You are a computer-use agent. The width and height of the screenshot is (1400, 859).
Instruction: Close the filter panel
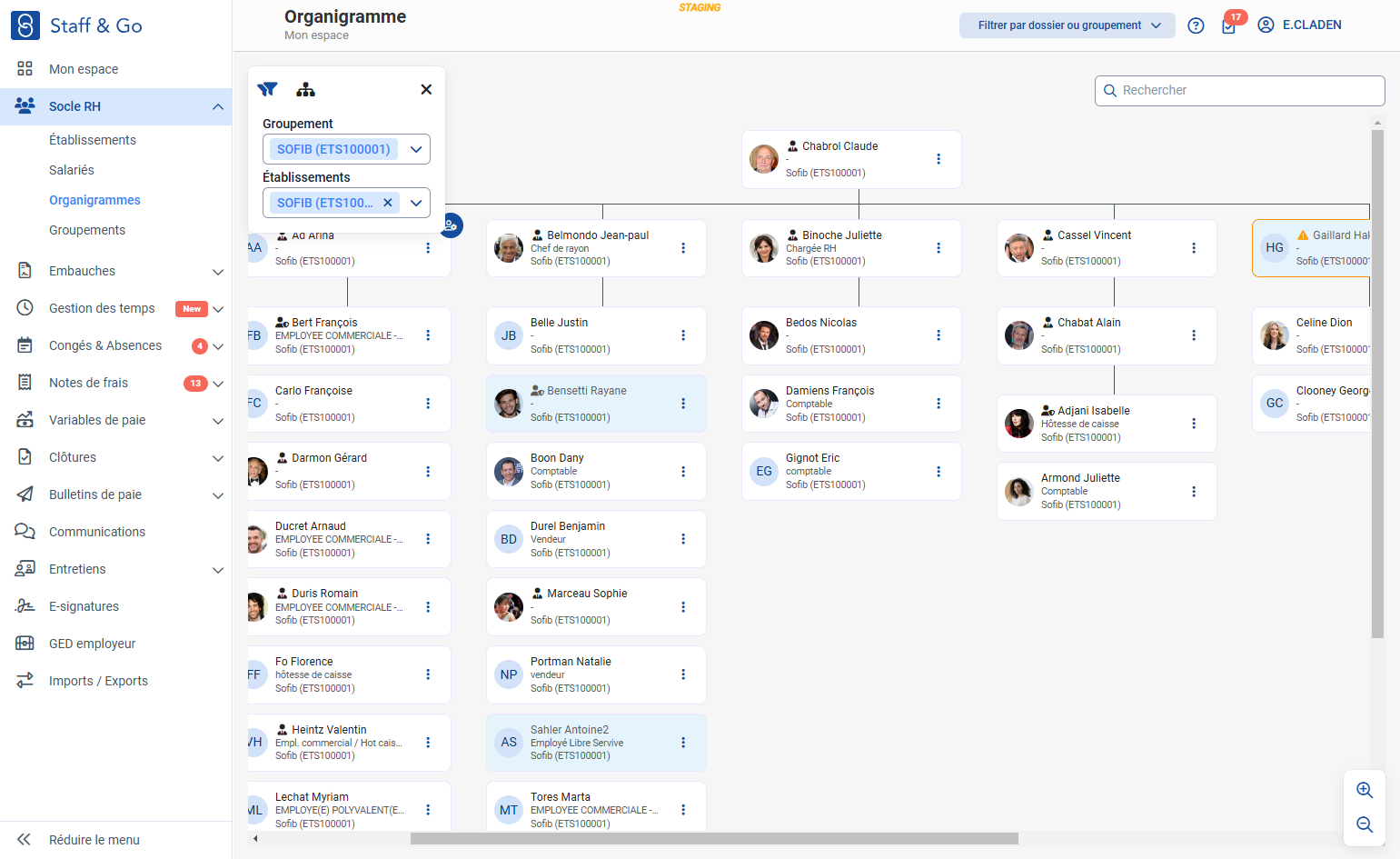click(426, 89)
